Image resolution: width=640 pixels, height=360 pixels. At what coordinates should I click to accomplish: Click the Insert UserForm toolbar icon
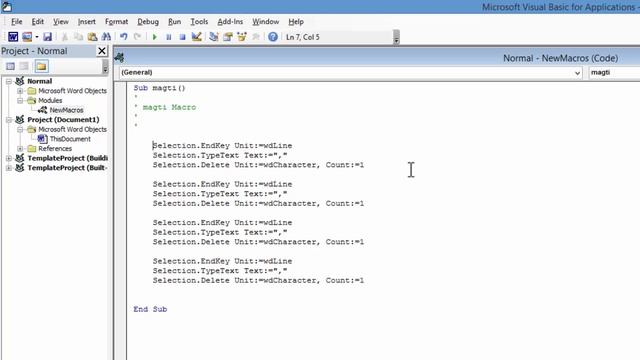point(27,37)
